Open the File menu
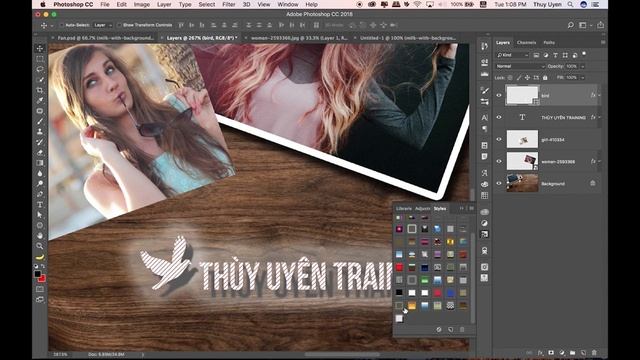The image size is (640, 360). (105, 4)
